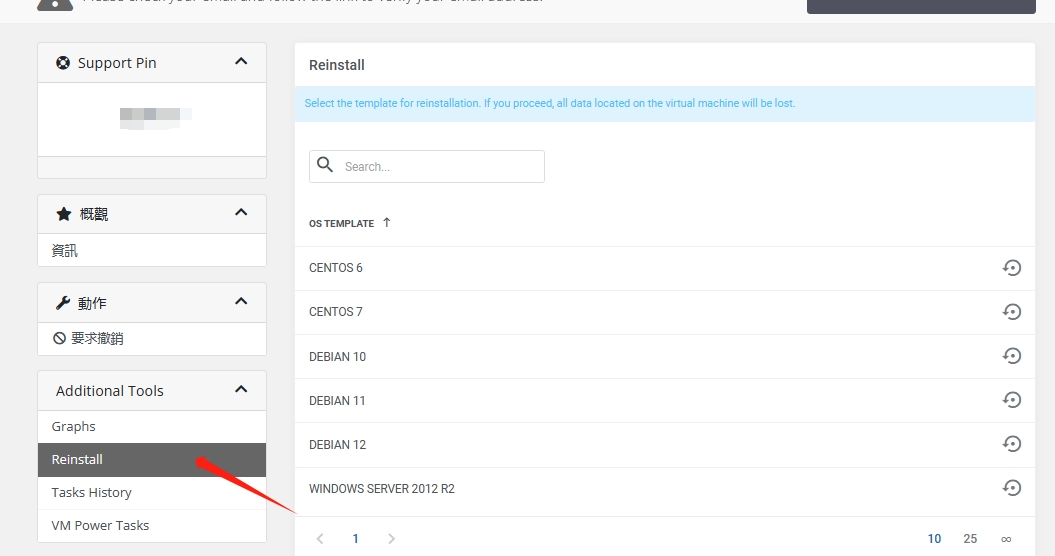Show 25 items per page
The width and height of the screenshot is (1055, 556).
coord(970,539)
